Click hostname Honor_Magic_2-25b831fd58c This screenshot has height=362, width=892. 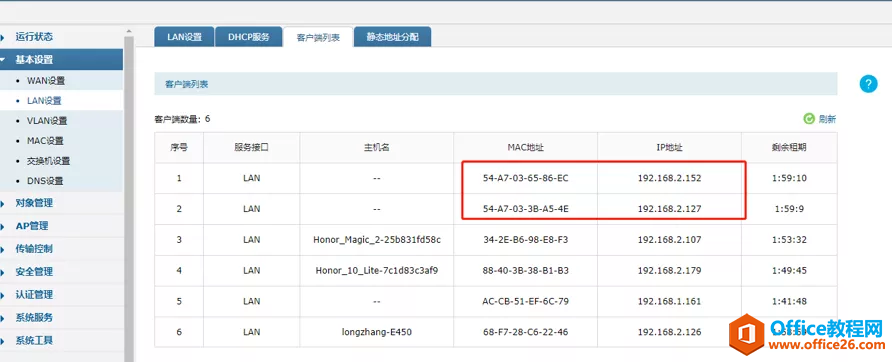point(377,240)
